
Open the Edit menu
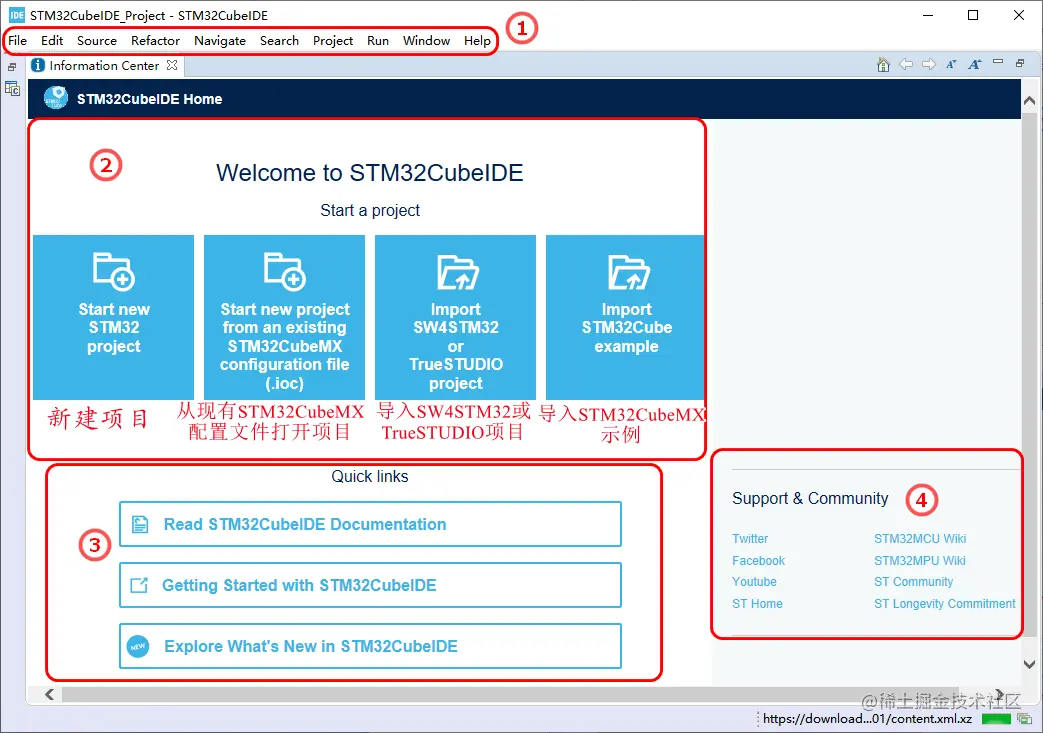point(52,41)
